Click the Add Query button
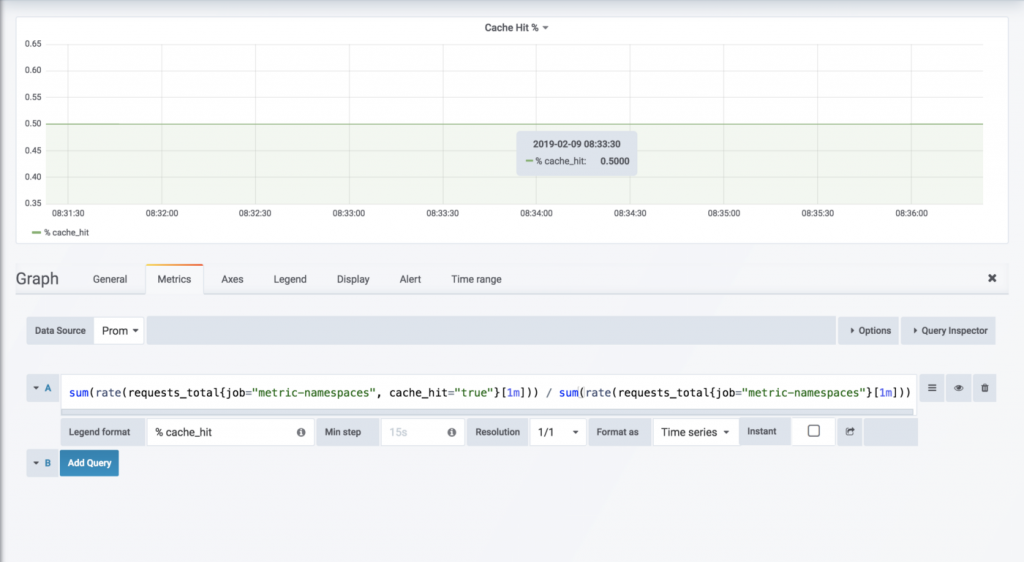Screen dimensions: 1024x562 coord(89,463)
